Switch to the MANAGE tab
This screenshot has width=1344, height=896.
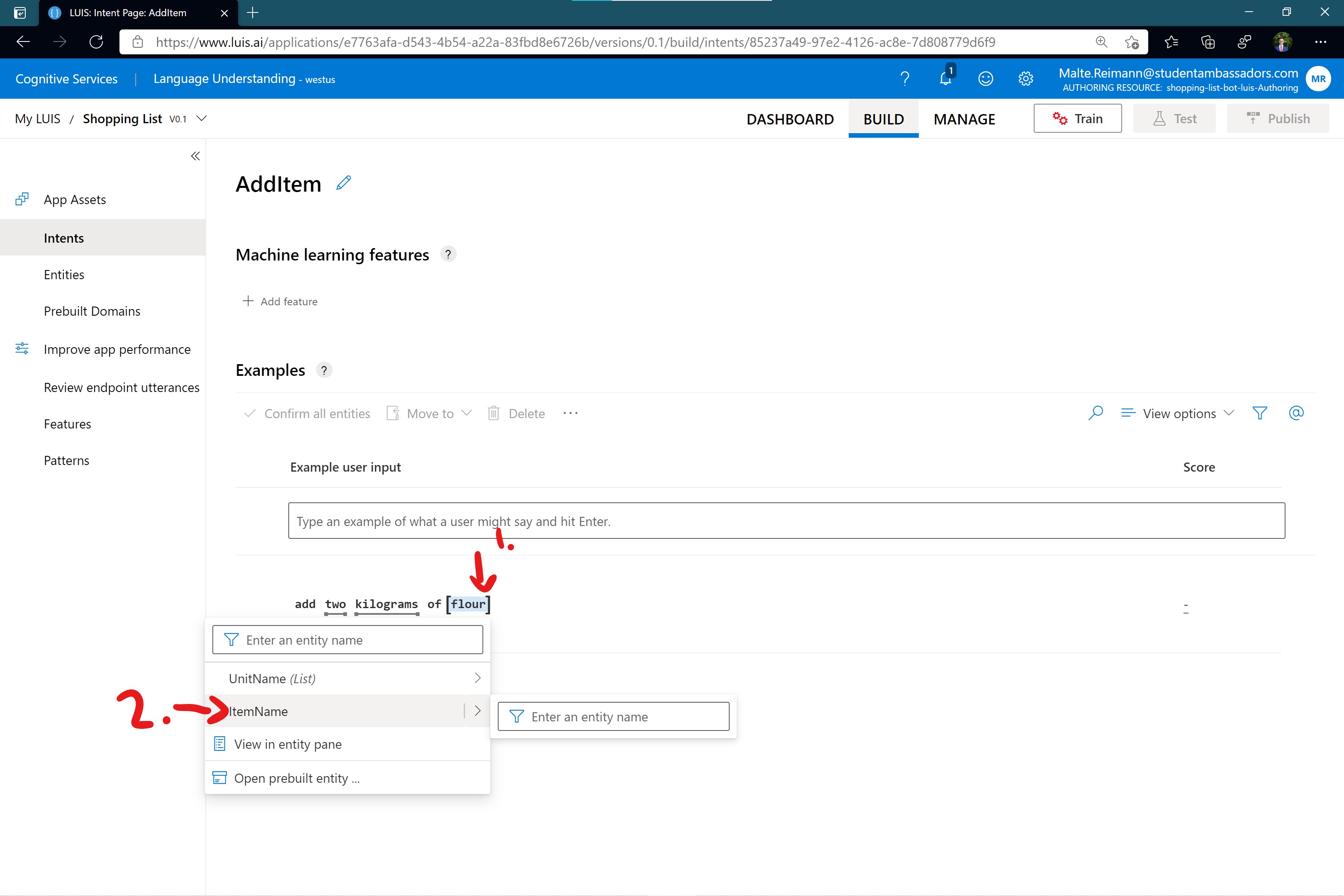coord(964,119)
